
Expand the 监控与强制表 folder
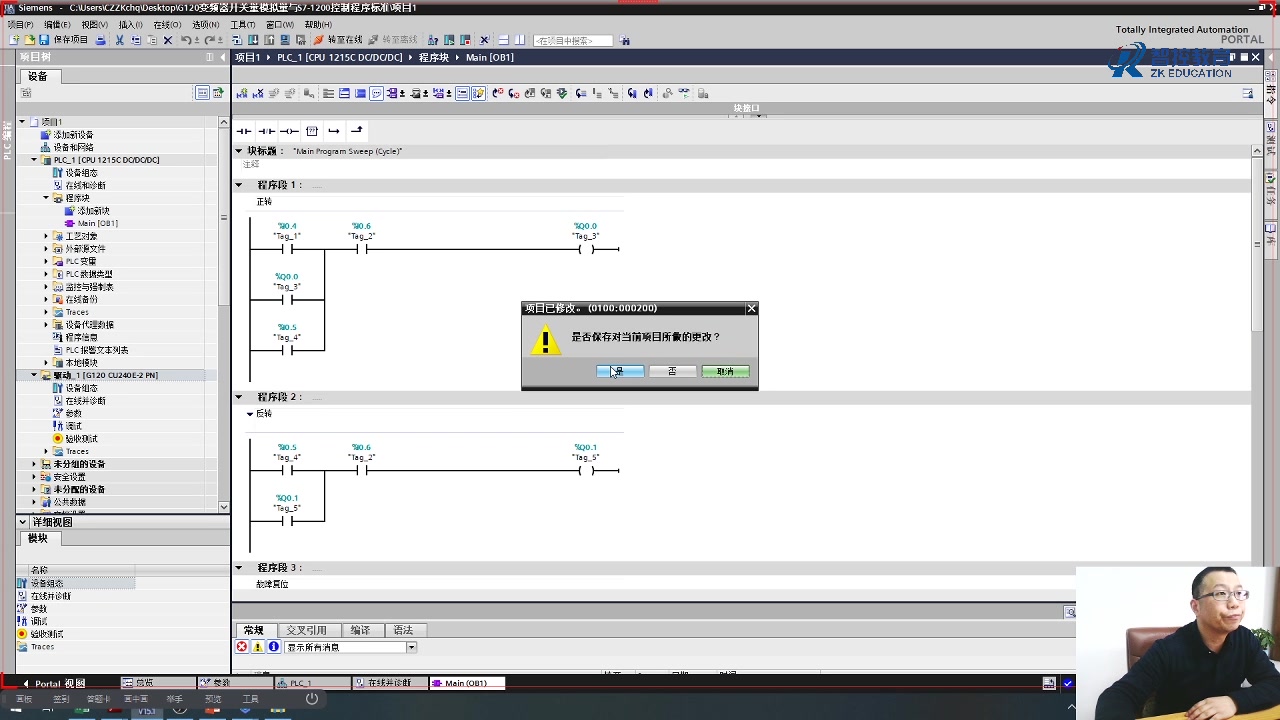point(46,287)
